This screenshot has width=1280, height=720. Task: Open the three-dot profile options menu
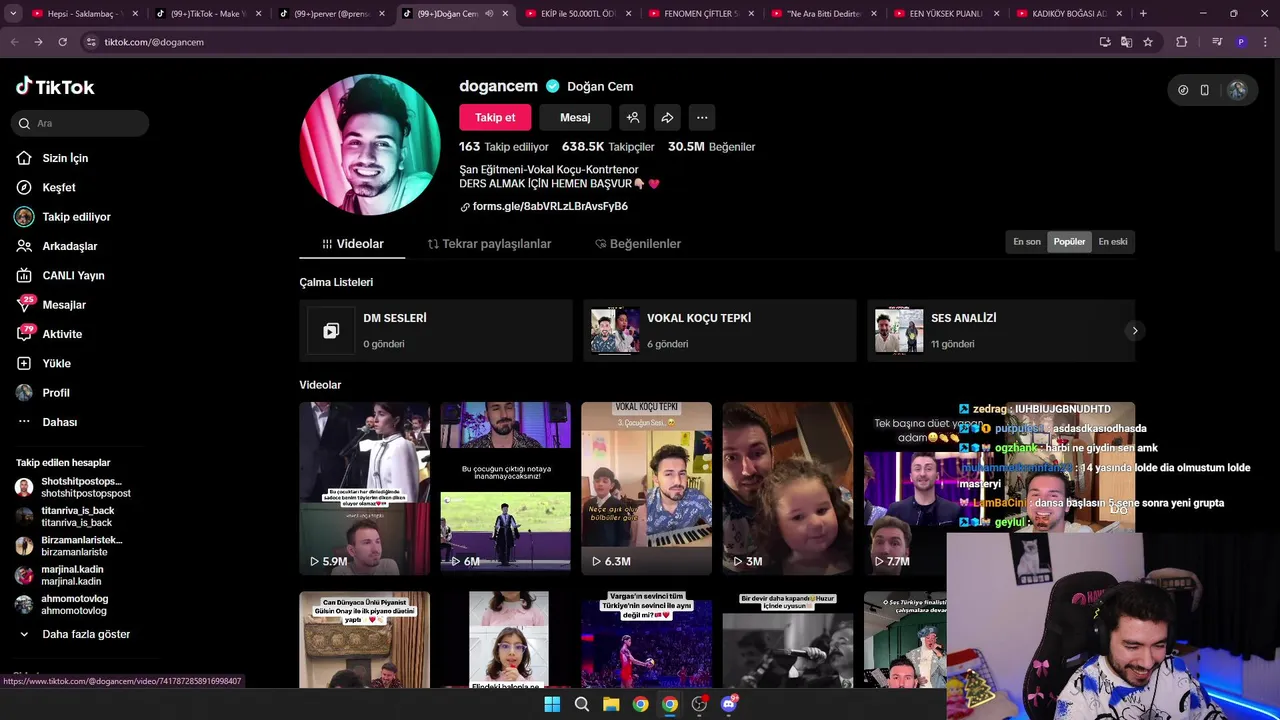702,118
